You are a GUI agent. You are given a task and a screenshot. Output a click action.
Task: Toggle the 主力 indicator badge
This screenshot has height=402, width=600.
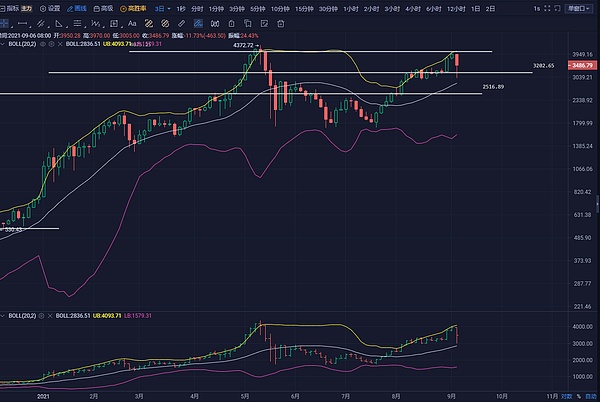coord(30,8)
